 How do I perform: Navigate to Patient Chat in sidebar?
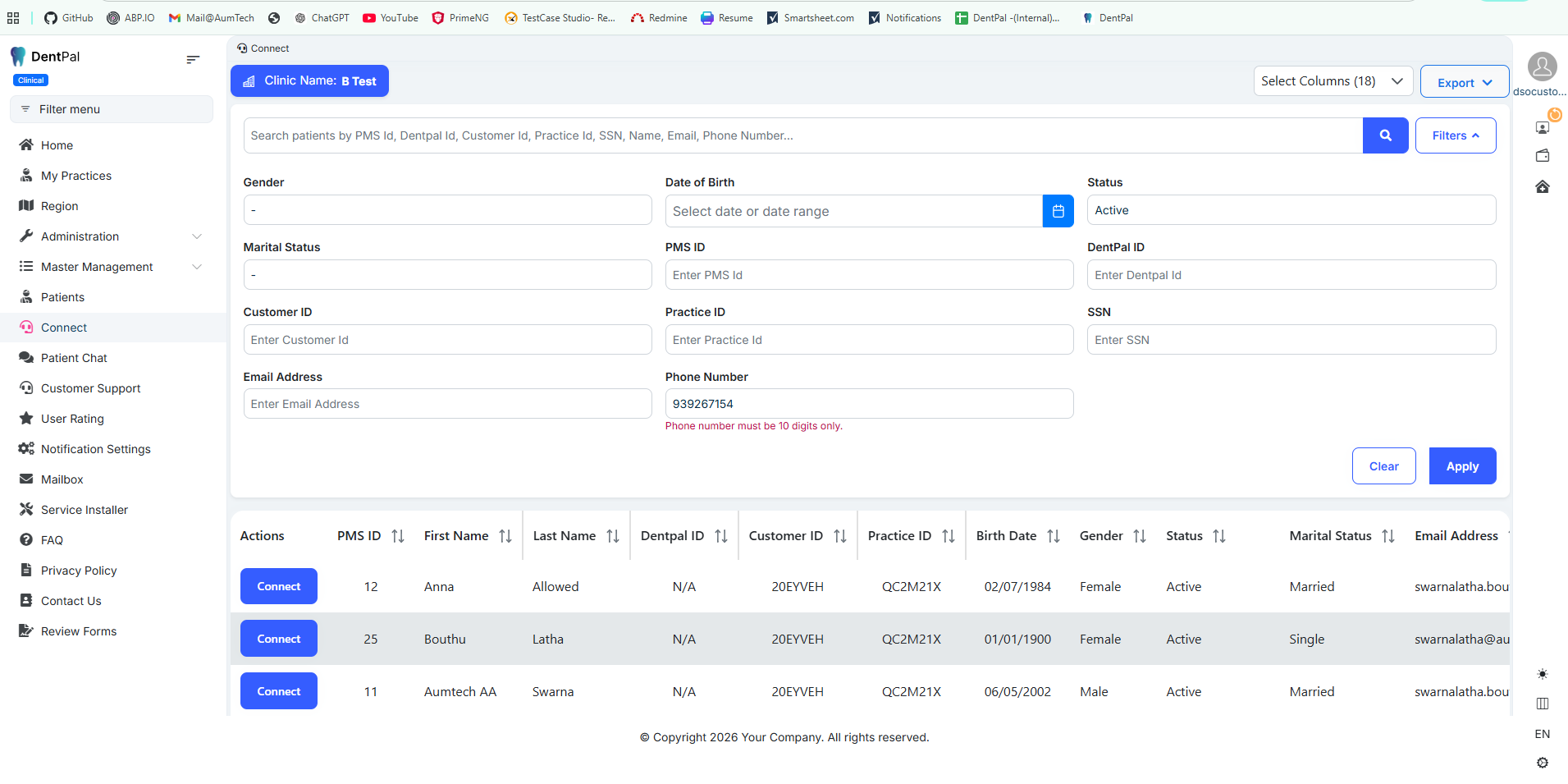[74, 358]
